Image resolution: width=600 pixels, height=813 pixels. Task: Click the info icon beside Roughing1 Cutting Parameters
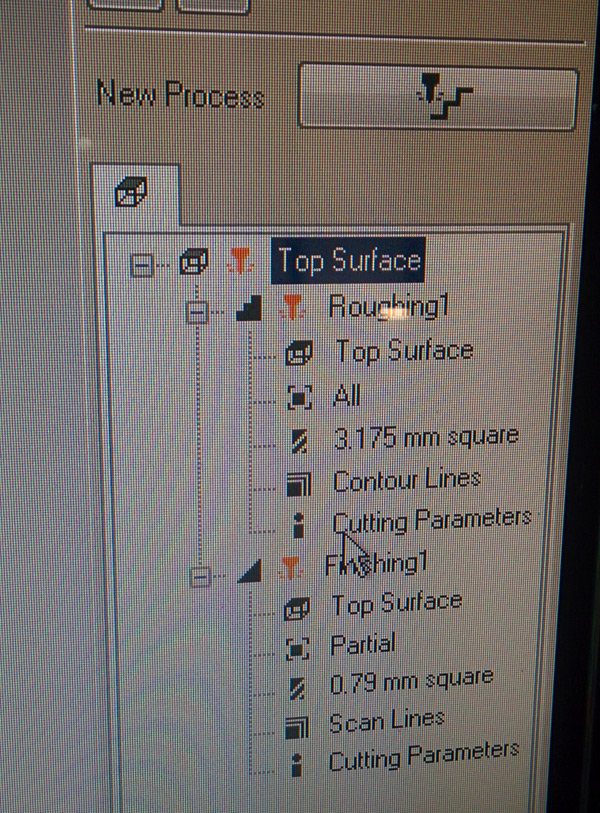click(x=298, y=525)
